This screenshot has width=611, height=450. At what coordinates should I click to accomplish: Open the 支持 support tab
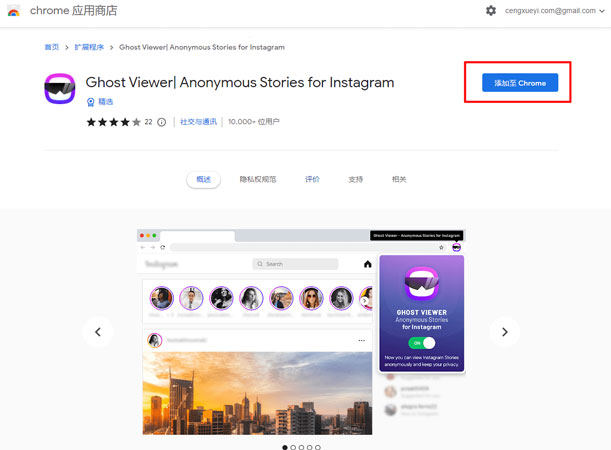[x=355, y=180]
